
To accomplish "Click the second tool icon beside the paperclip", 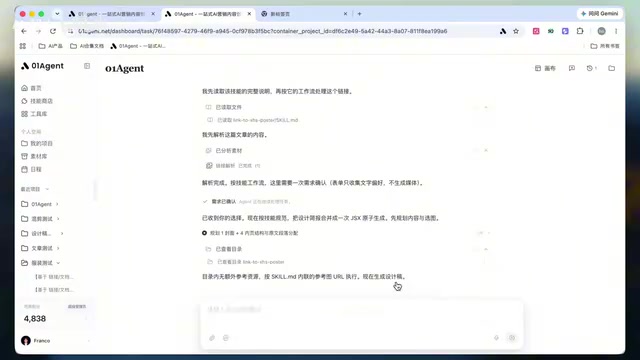I will pyautogui.click(x=226, y=338).
